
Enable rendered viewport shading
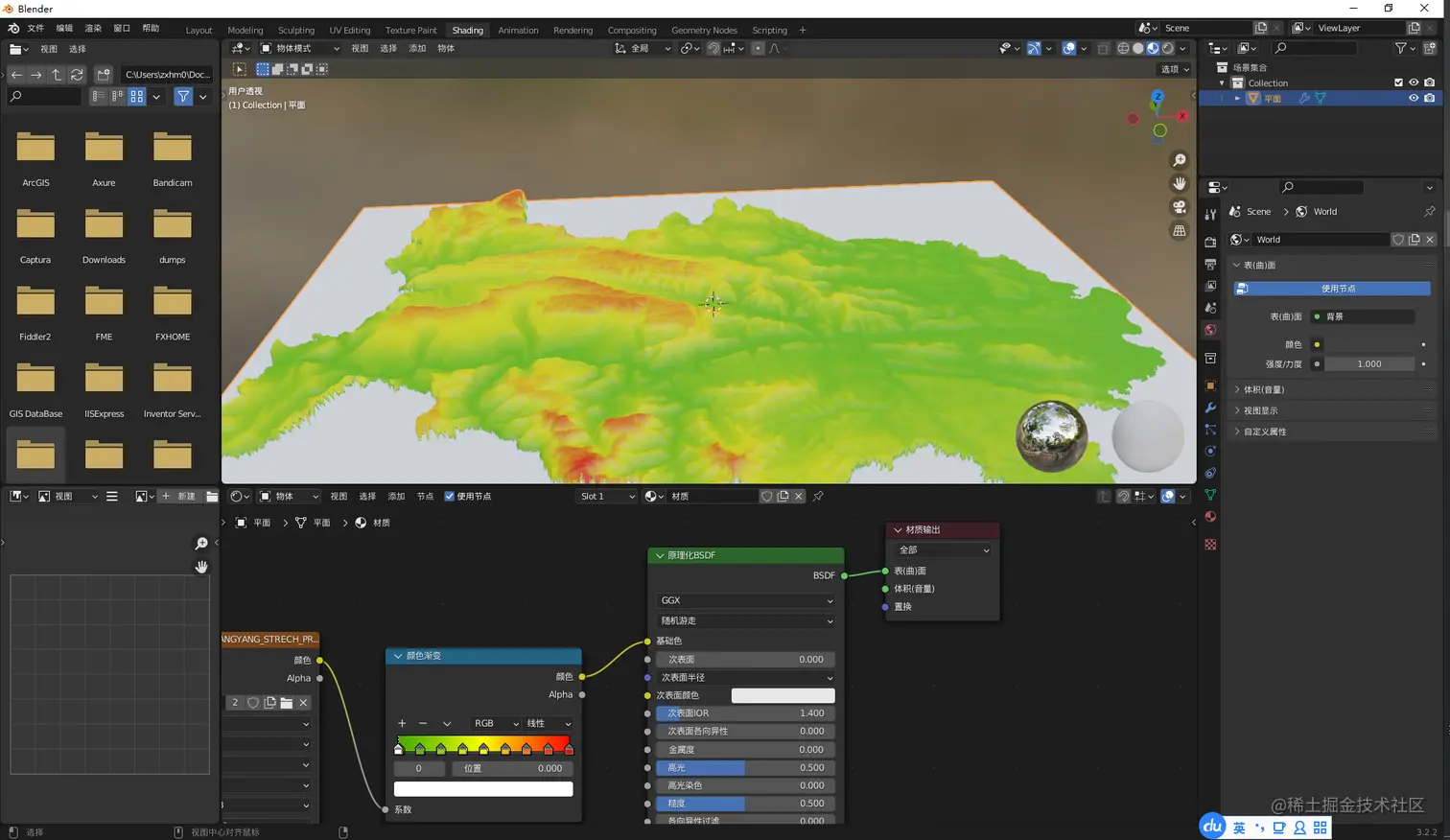coord(1167,48)
